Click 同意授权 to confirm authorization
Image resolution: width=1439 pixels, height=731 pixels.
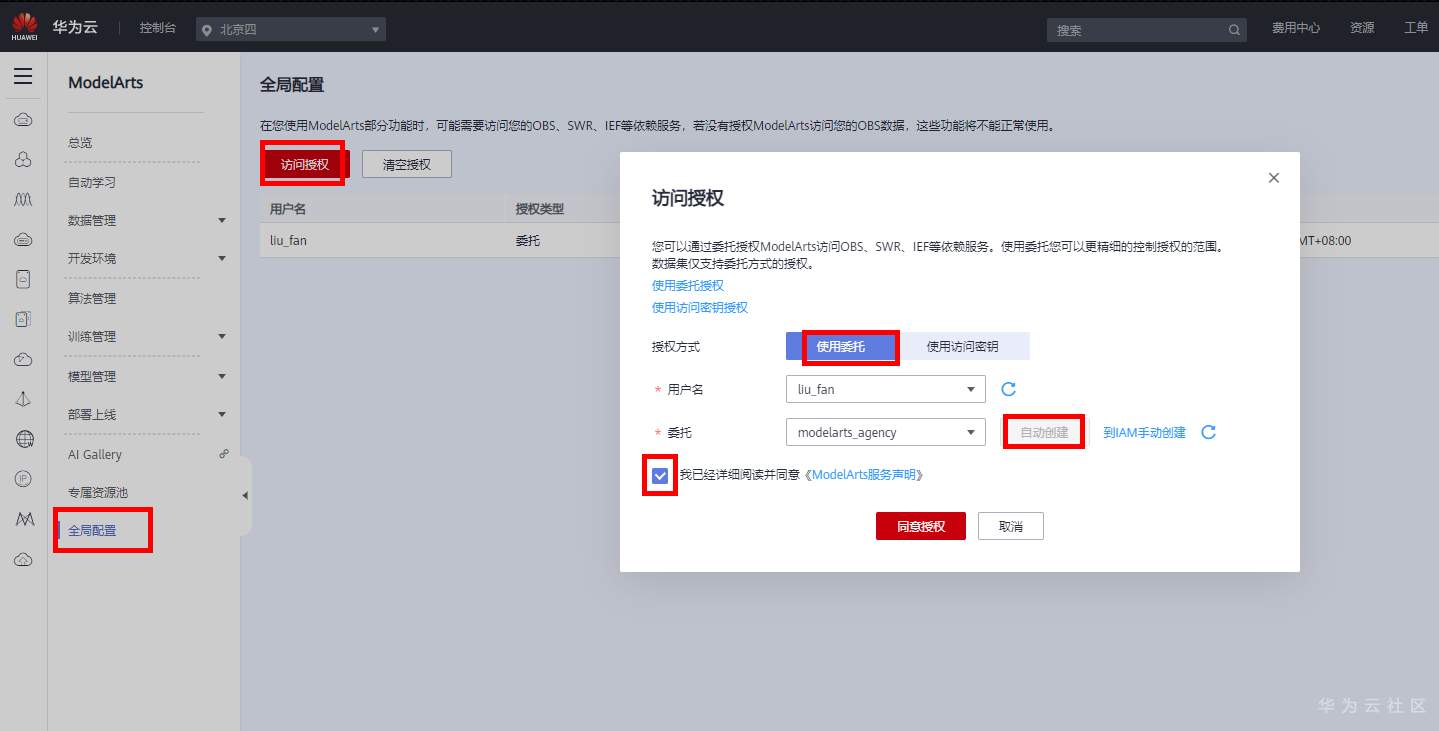[x=921, y=526]
